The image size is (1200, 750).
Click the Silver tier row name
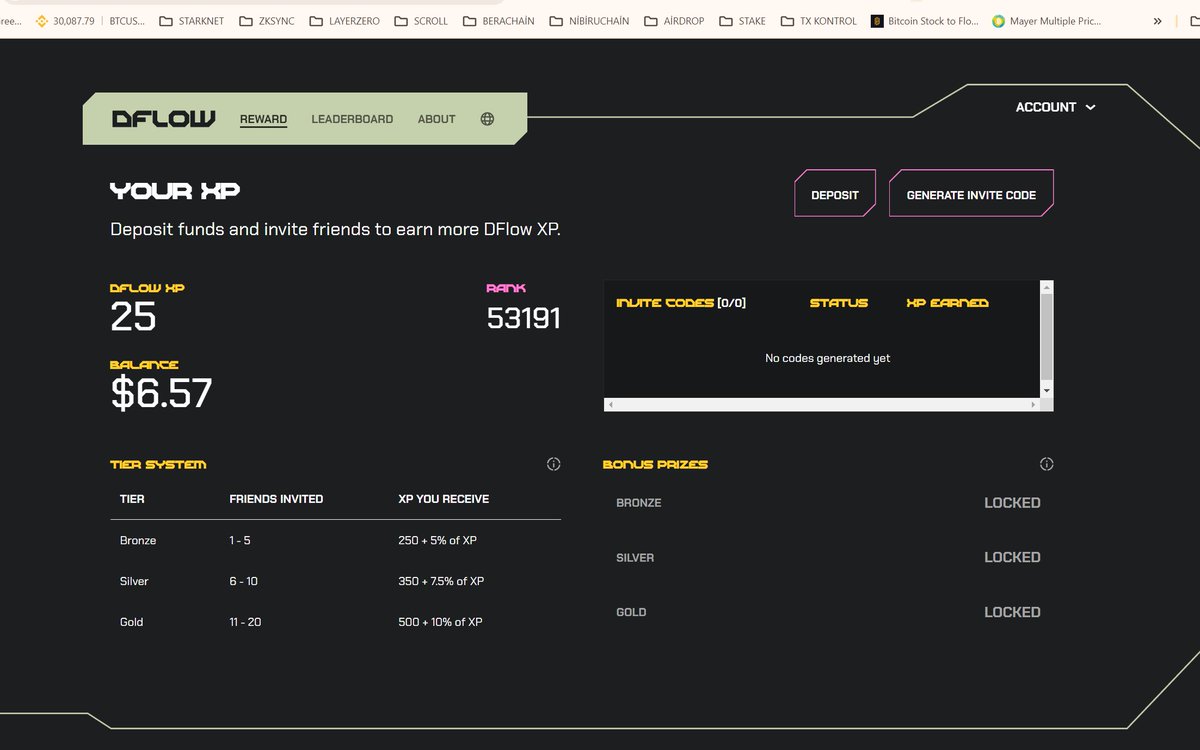pyautogui.click(x=134, y=581)
